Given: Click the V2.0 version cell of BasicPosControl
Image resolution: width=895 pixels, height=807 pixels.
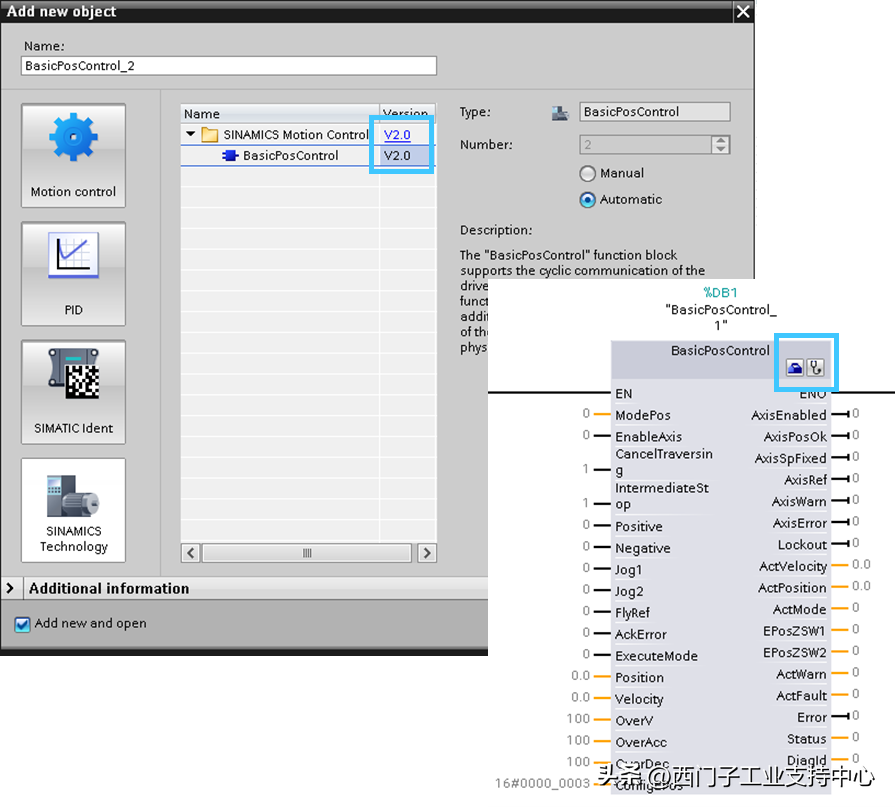Looking at the screenshot, I should (x=397, y=156).
